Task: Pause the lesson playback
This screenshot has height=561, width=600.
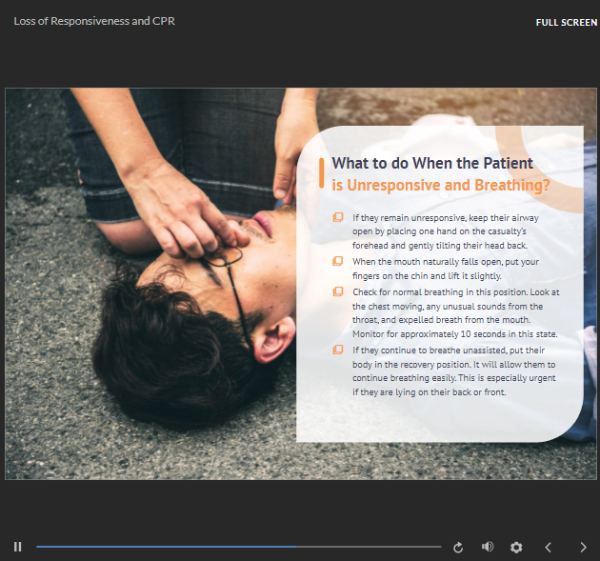Action: (18, 546)
